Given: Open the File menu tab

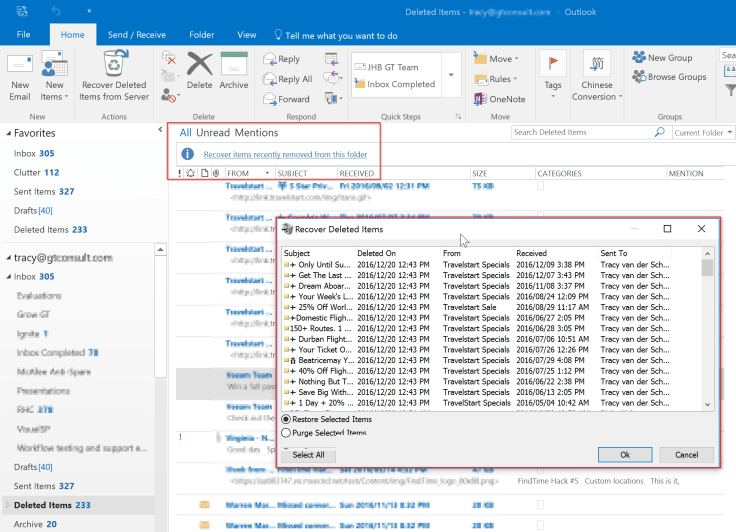Looking at the screenshot, I should 23,35.
